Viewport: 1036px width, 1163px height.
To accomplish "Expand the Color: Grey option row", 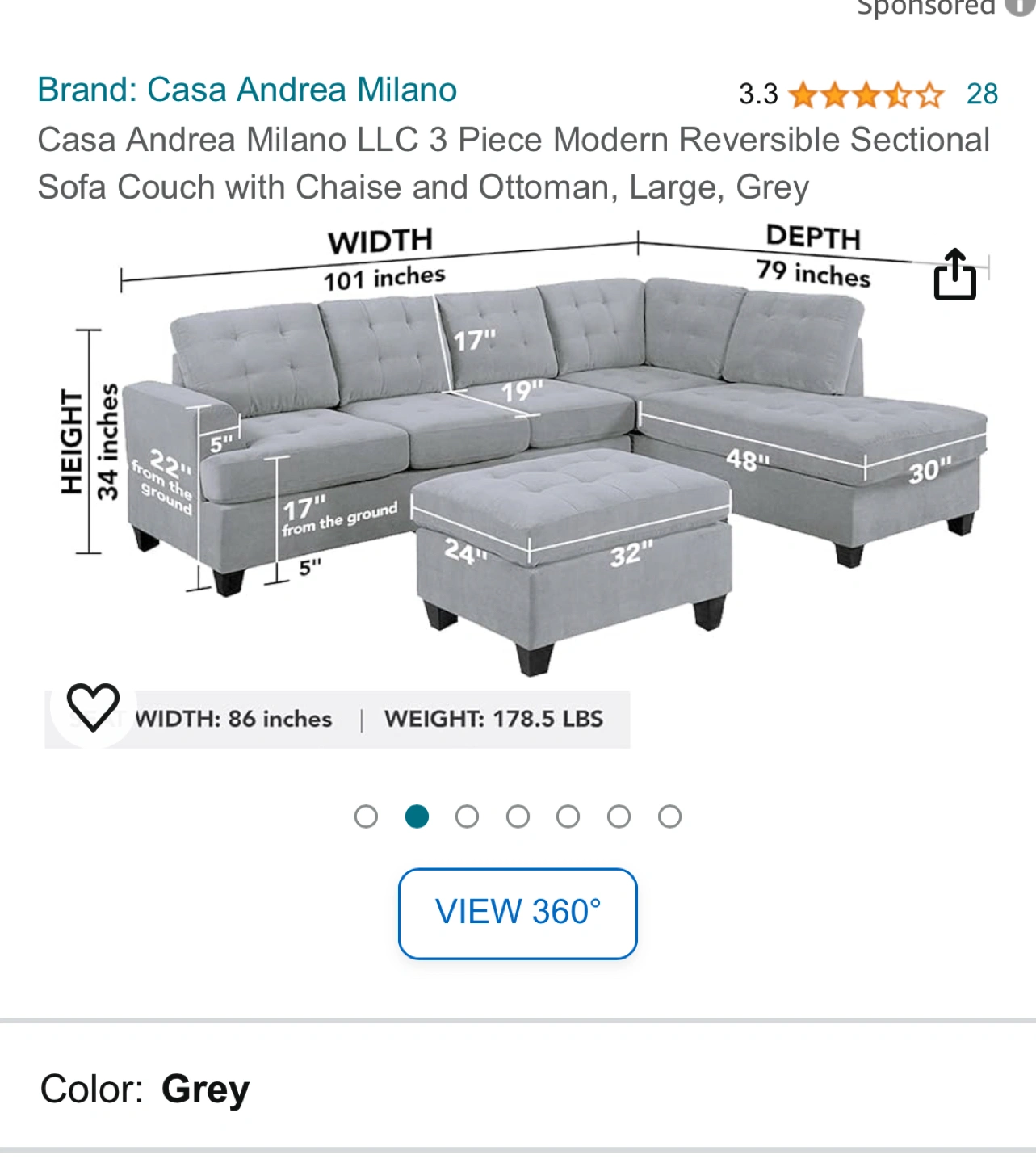I will tap(518, 1089).
